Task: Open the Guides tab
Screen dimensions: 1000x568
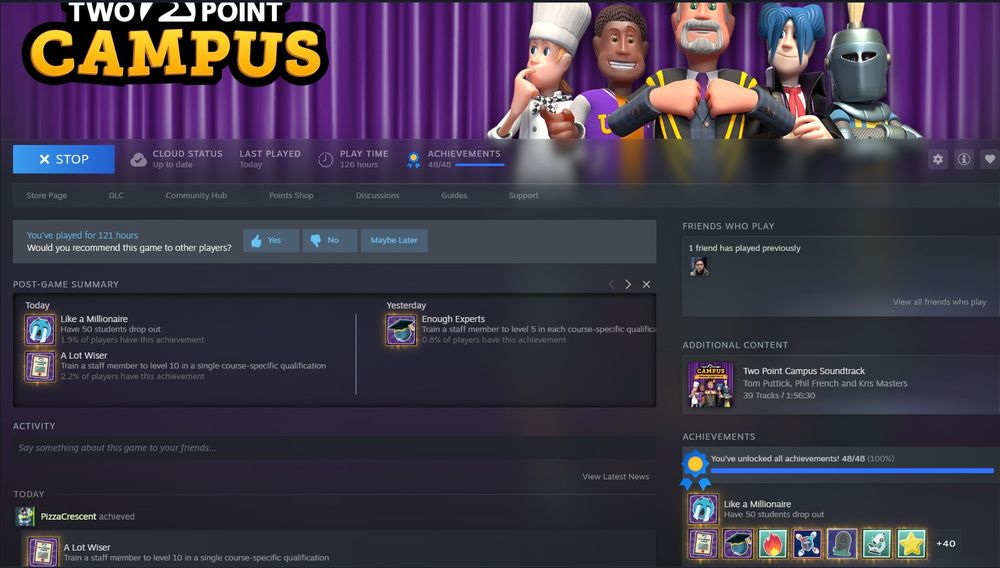Action: coord(454,196)
